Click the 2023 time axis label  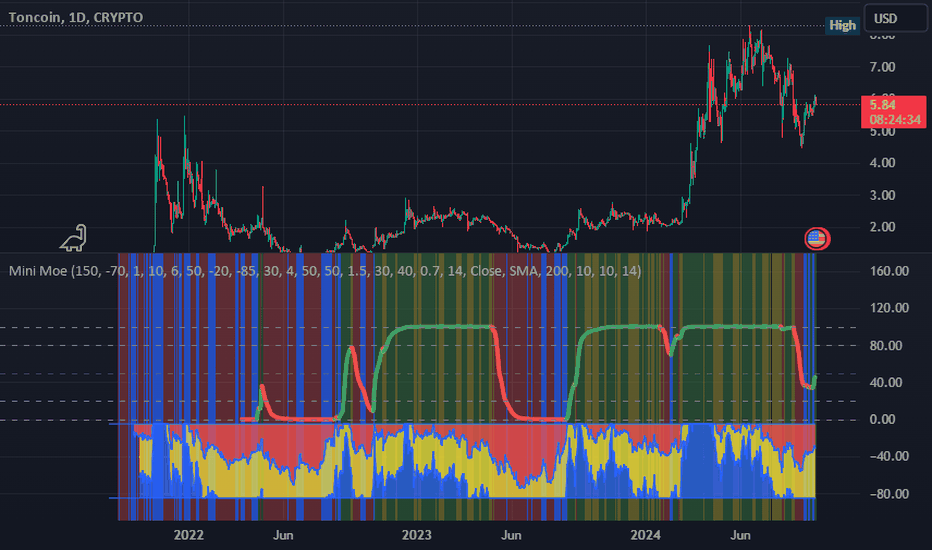[x=417, y=535]
